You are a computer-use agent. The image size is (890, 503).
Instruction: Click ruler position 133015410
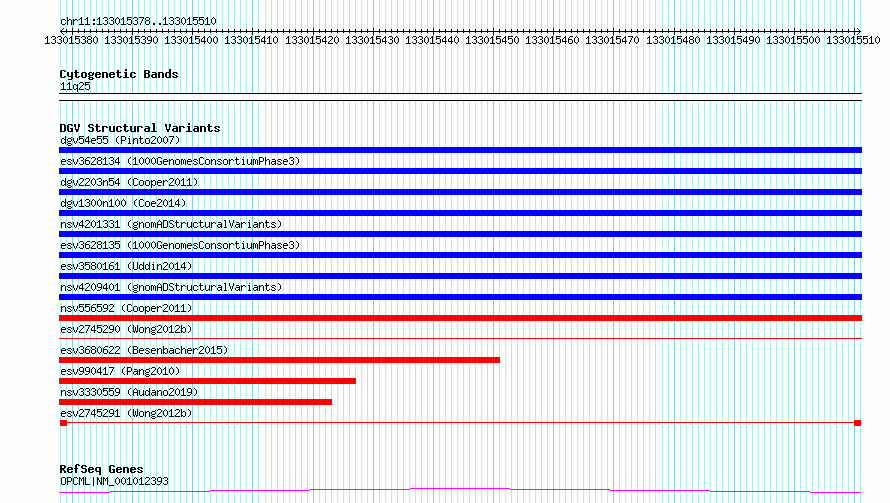pyautogui.click(x=251, y=40)
